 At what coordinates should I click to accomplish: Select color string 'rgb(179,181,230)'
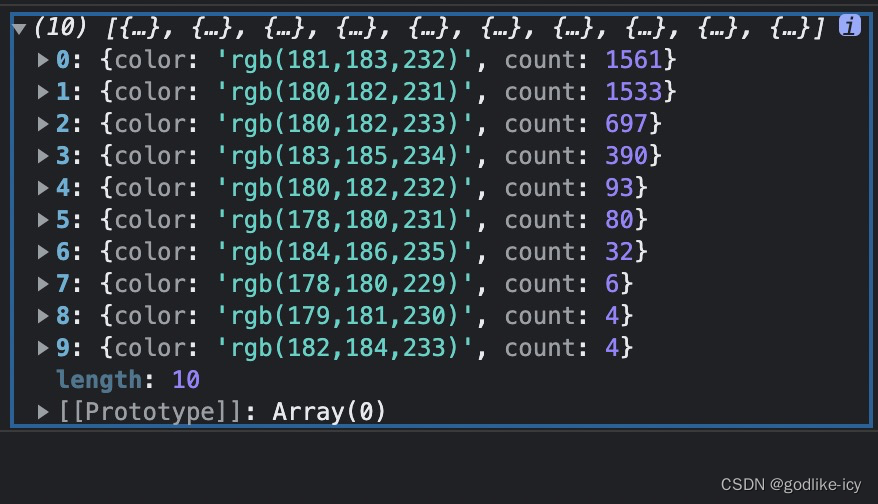pyautogui.click(x=344, y=316)
